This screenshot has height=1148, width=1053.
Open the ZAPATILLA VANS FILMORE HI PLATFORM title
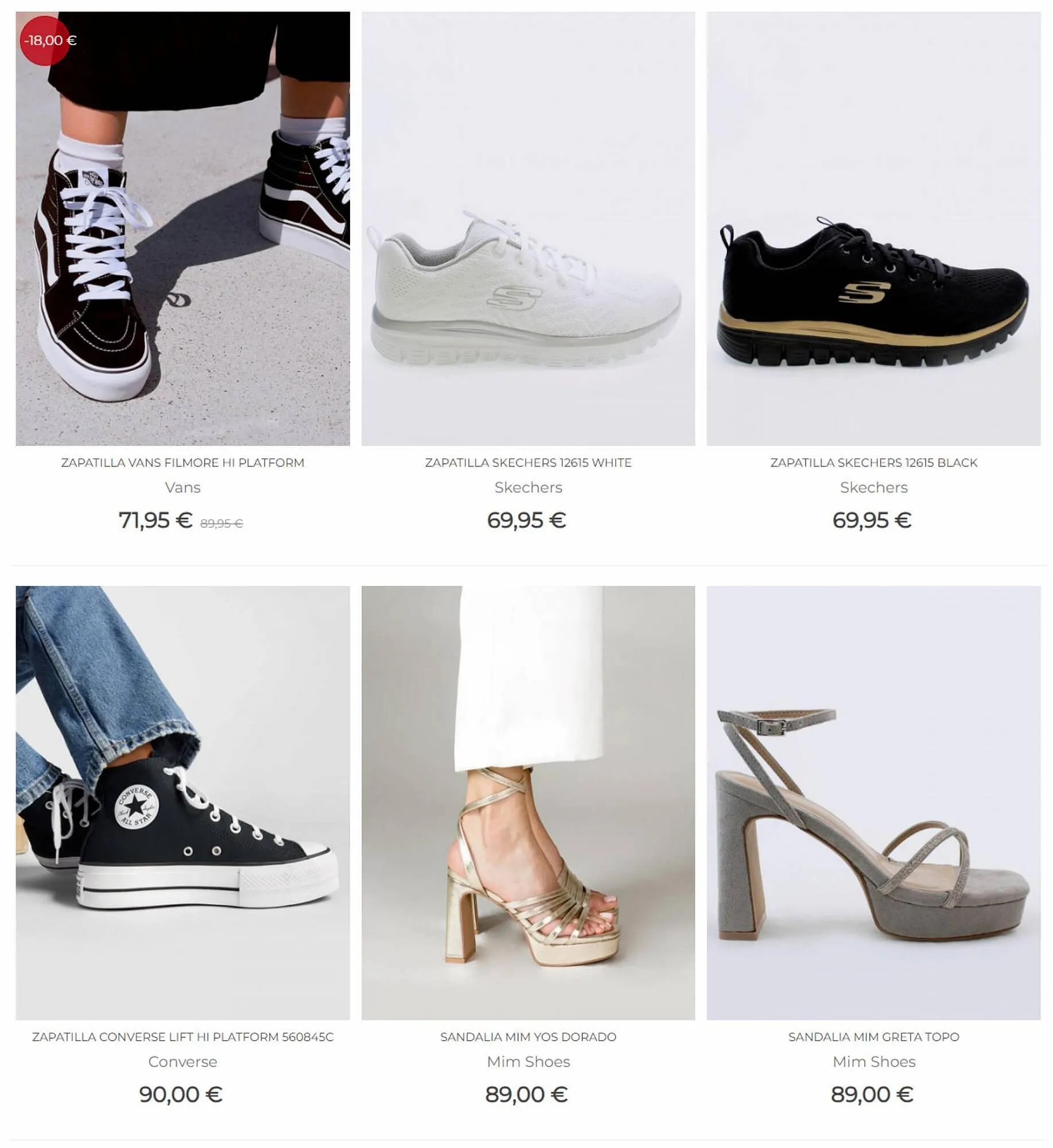click(182, 463)
